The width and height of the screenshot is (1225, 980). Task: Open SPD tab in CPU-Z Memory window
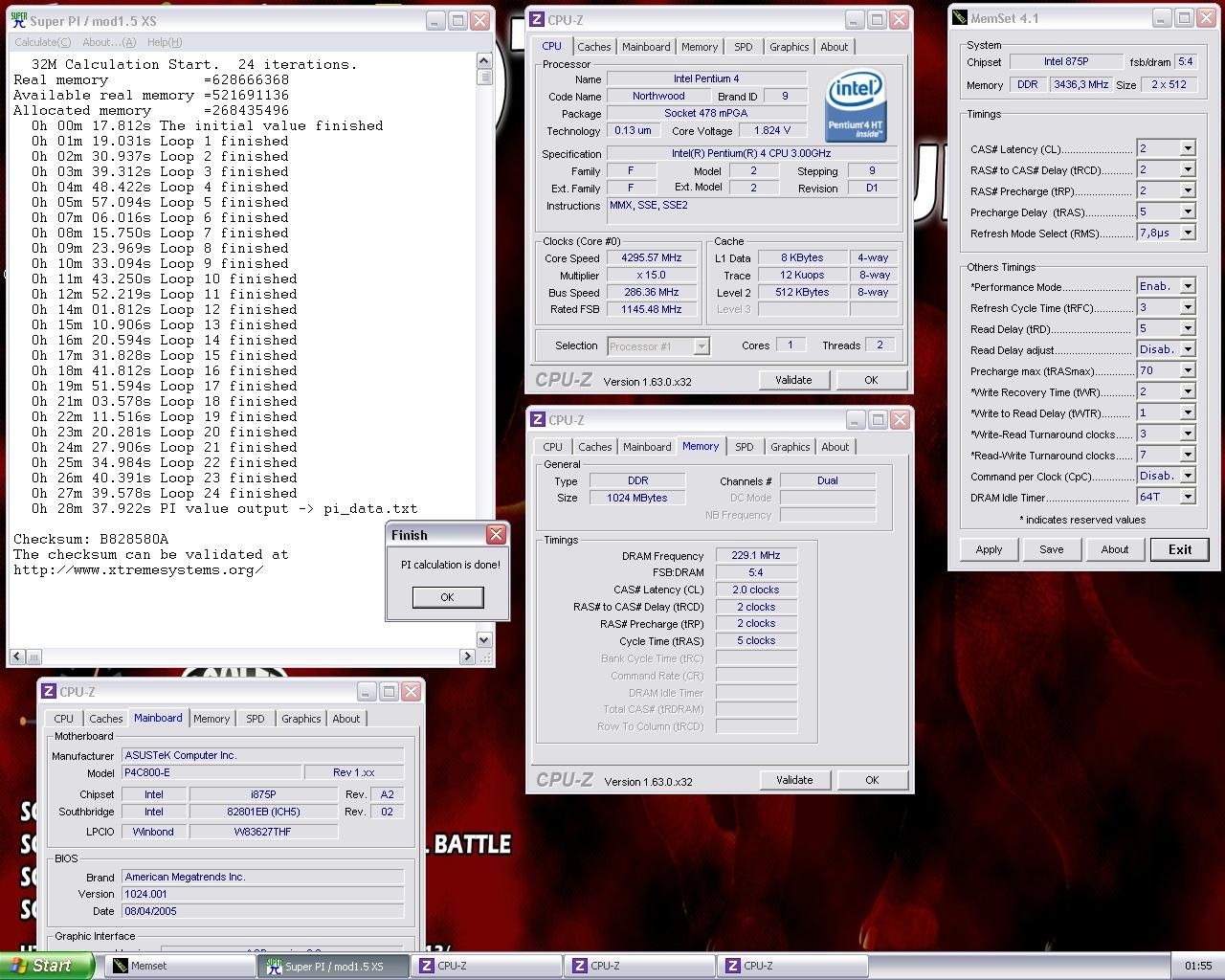click(744, 447)
